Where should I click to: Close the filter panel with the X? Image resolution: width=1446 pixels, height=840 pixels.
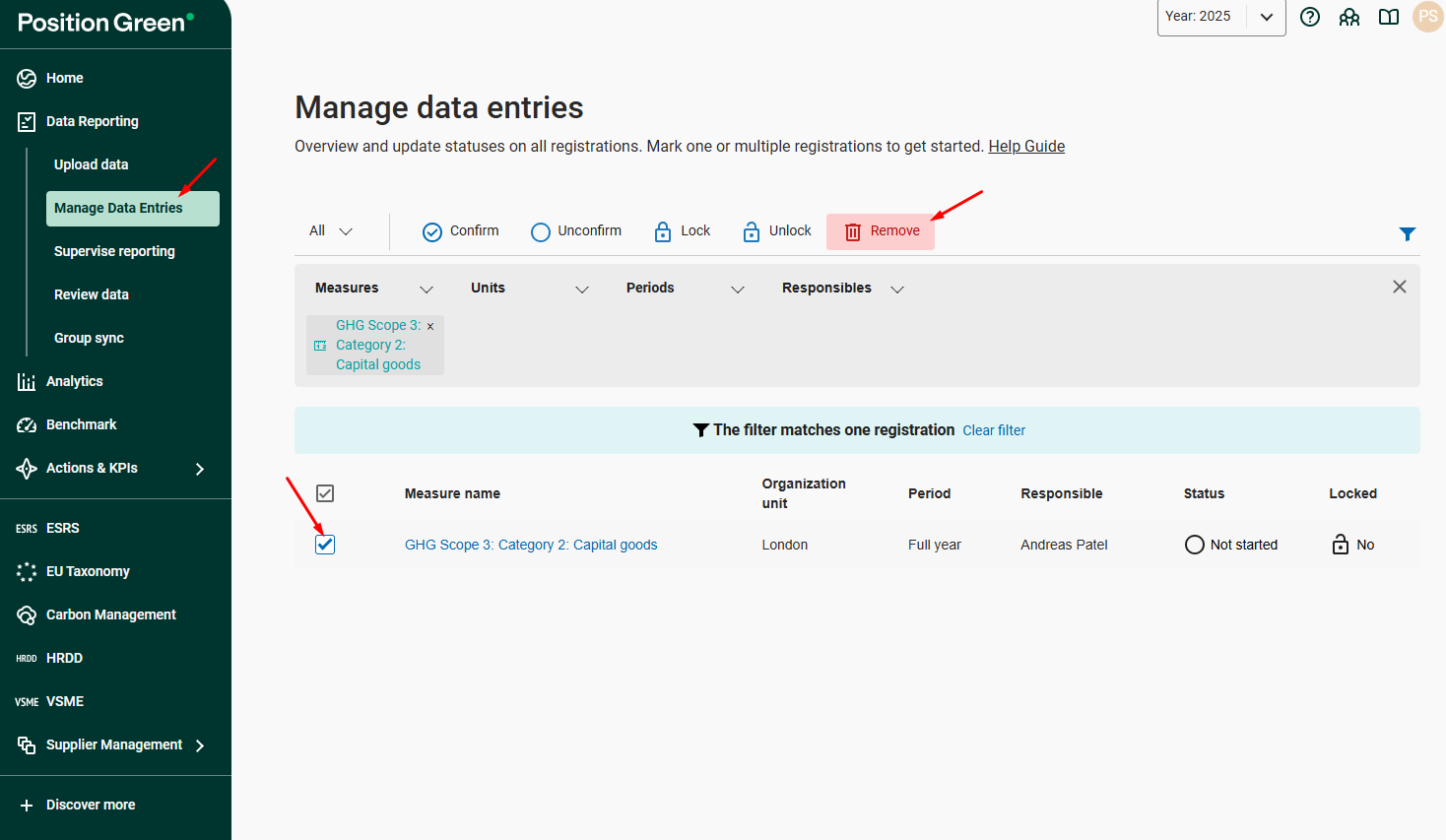pos(1399,287)
